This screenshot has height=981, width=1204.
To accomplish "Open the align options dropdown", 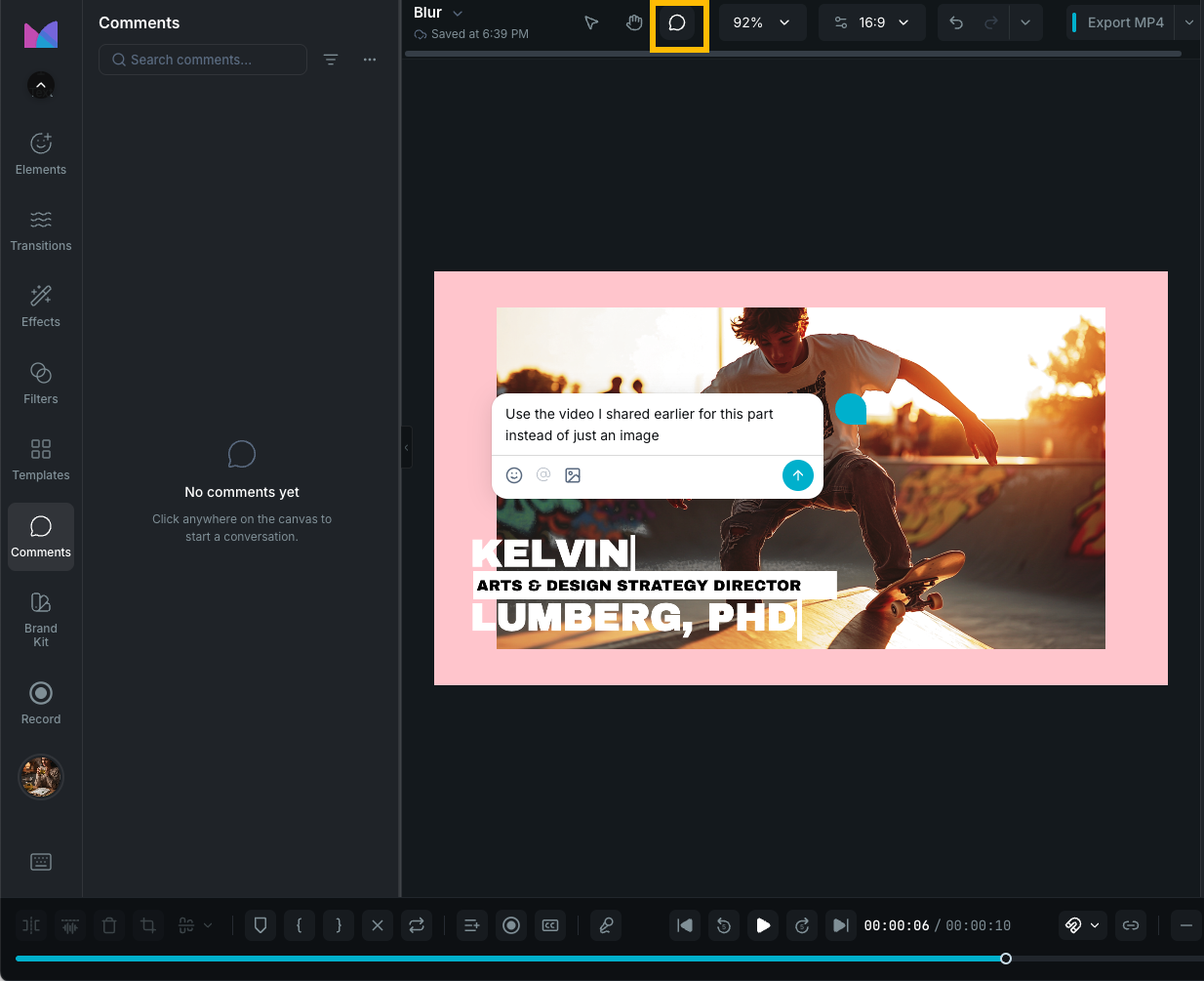I will pyautogui.click(x=195, y=925).
